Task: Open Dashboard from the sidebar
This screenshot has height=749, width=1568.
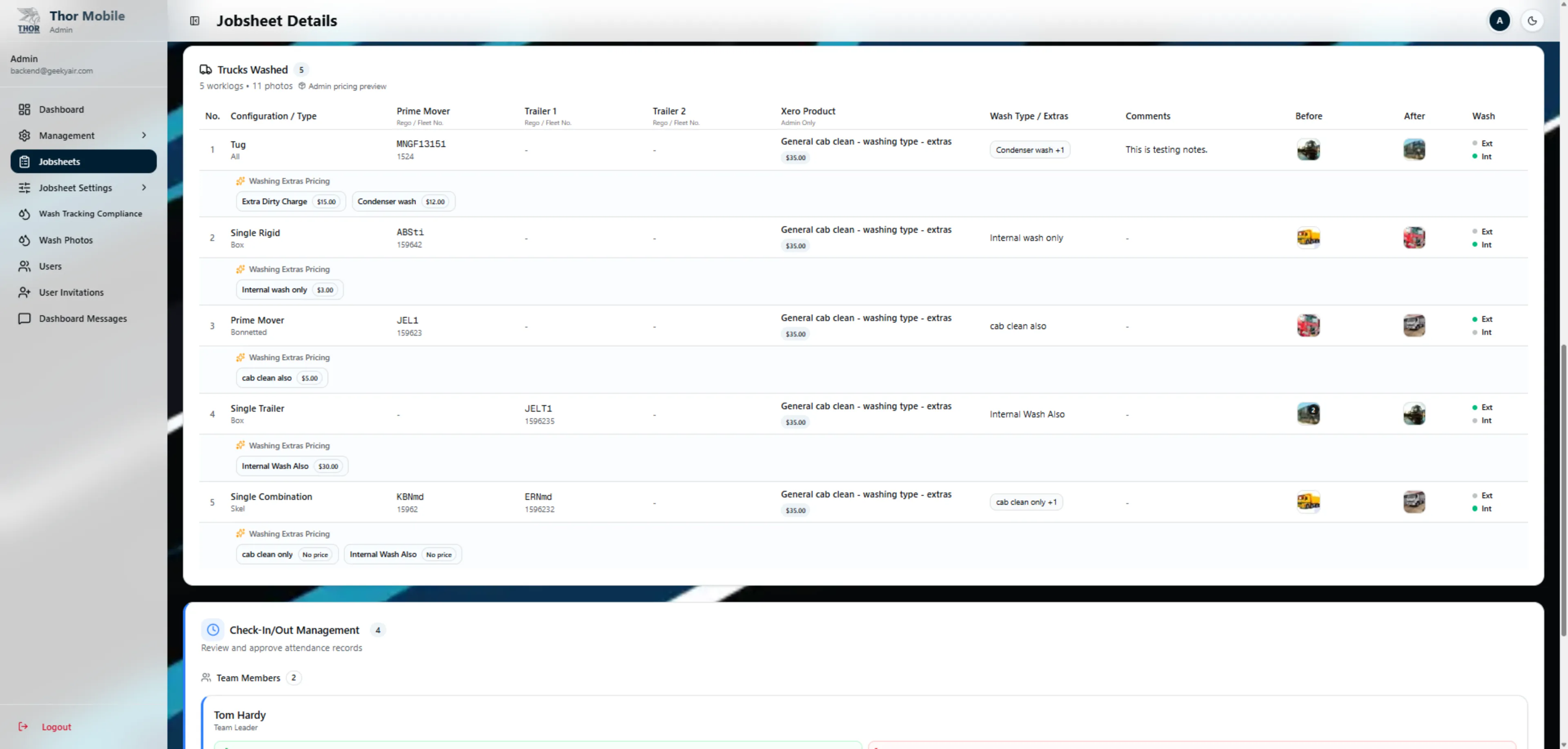Action: 83,109
